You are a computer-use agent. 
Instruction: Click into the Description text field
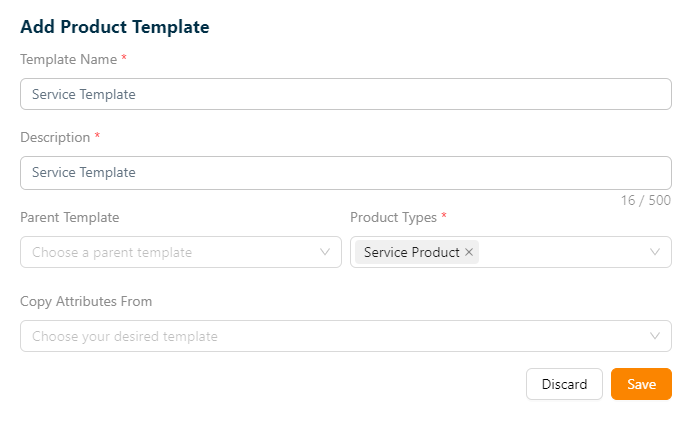[345, 172]
